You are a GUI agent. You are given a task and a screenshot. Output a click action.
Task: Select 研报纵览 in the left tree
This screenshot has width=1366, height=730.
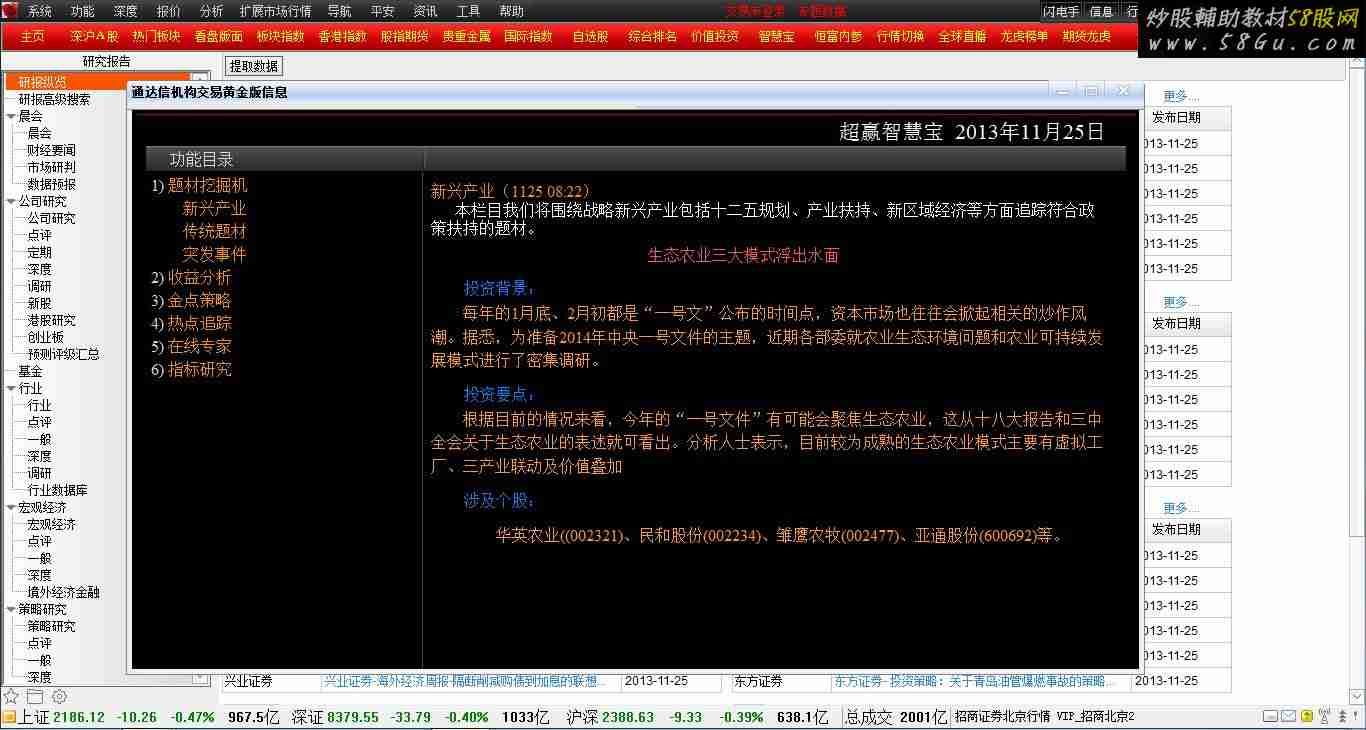point(43,82)
